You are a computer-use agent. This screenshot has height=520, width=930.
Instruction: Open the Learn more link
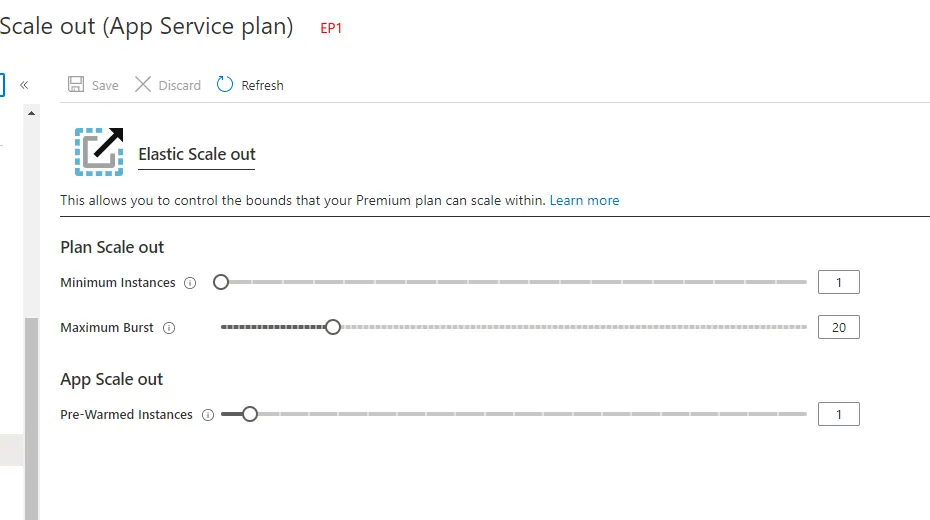[584, 201]
